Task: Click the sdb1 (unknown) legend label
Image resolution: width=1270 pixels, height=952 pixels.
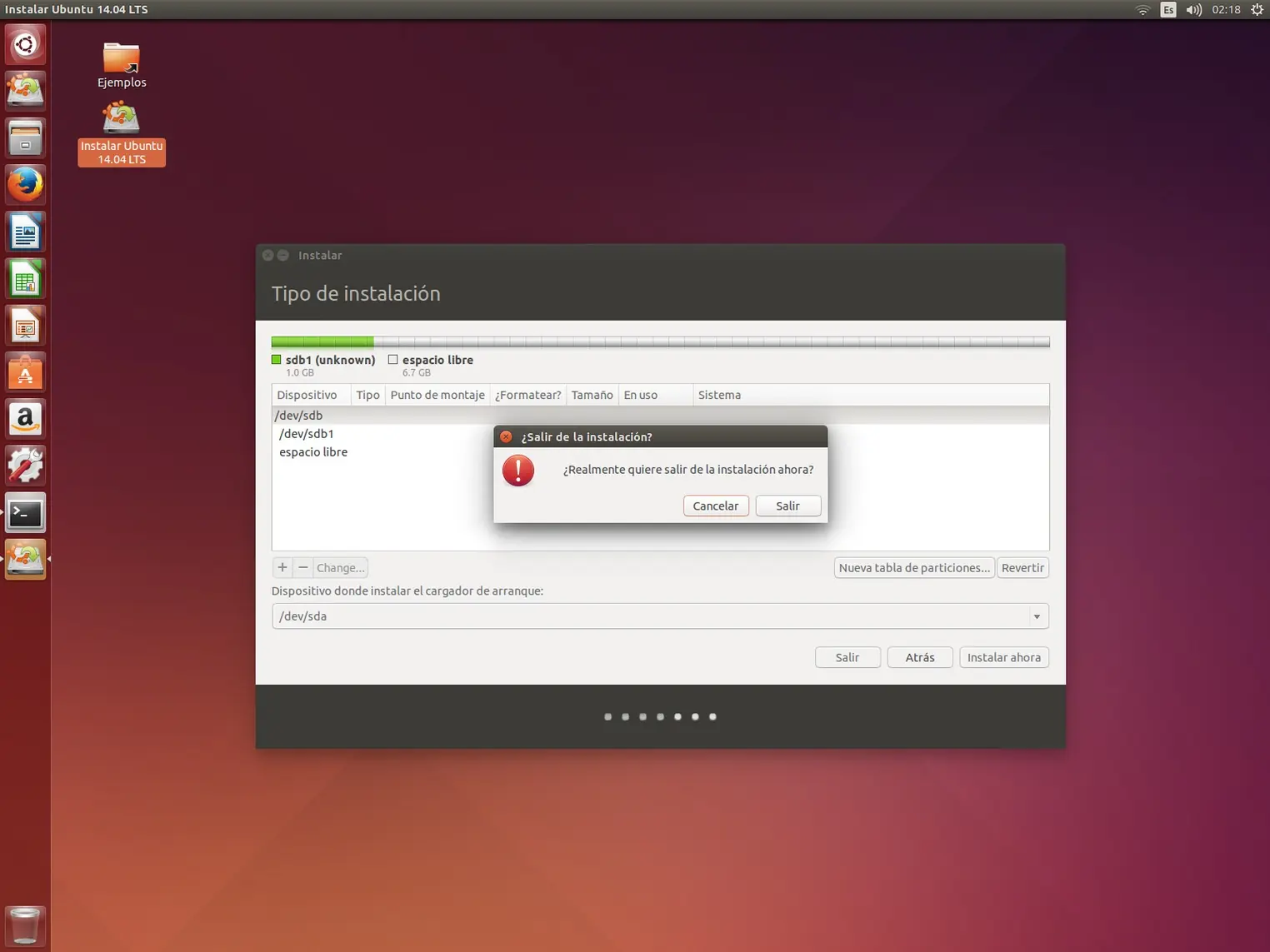Action: 331,360
